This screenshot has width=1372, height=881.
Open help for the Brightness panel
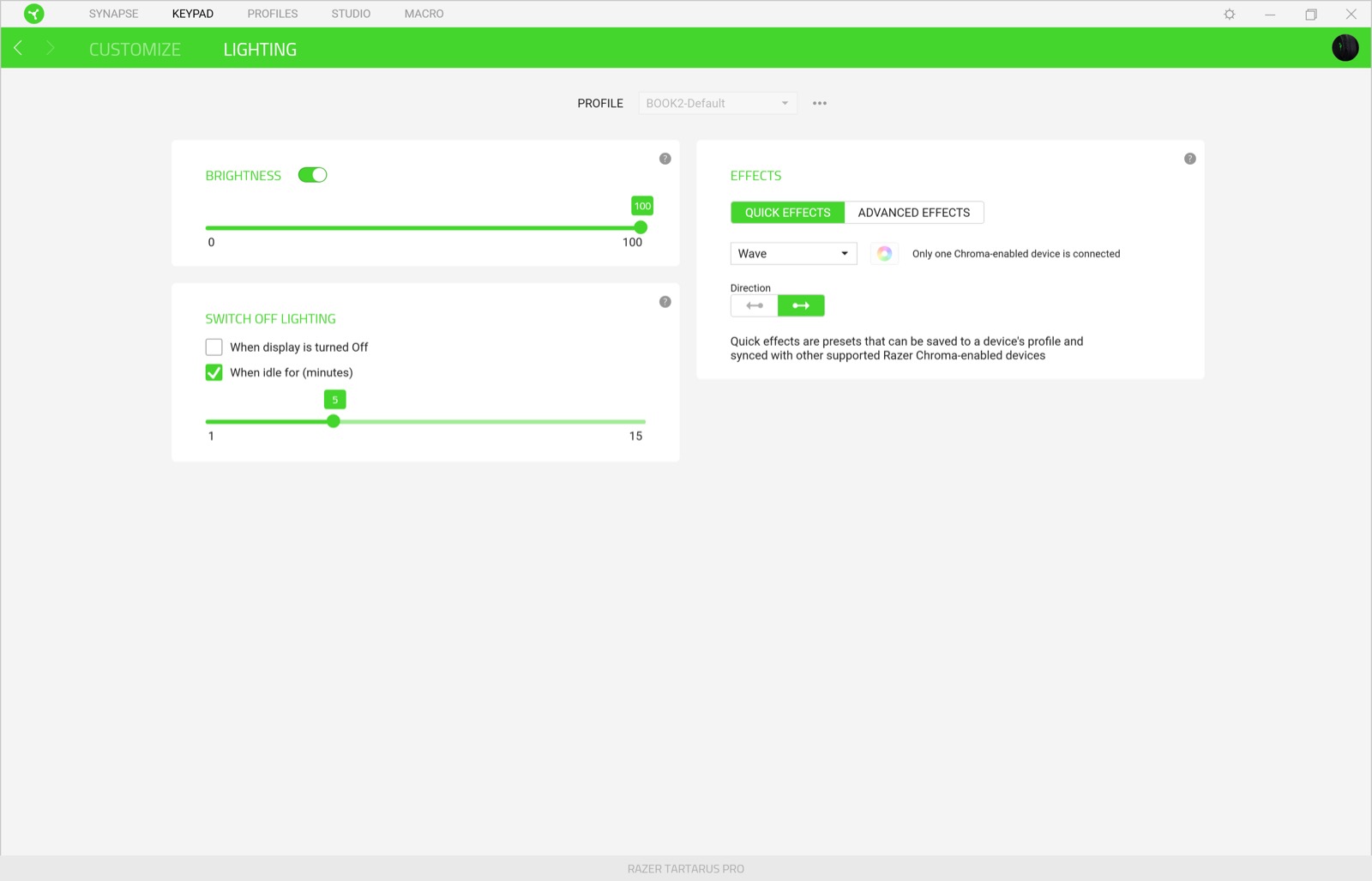point(665,159)
